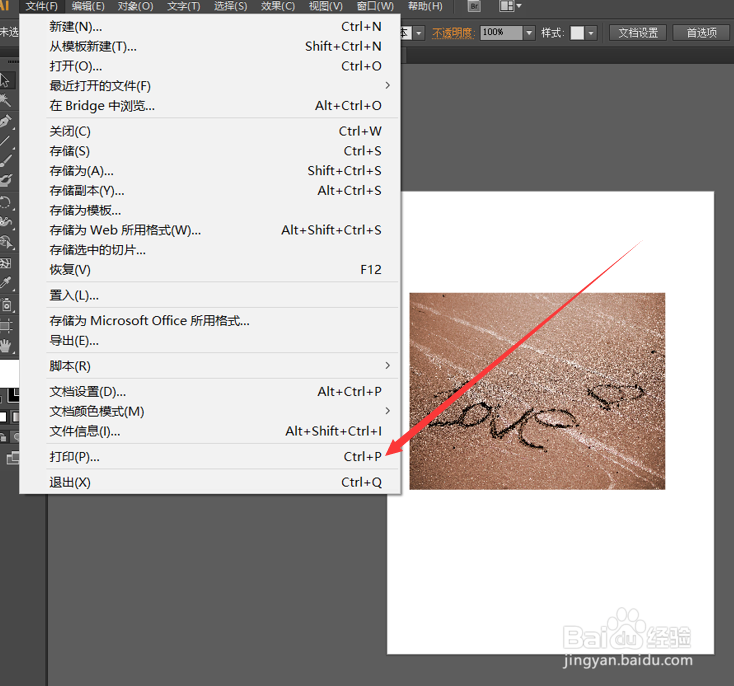The height and width of the screenshot is (686, 734).
Task: Click the 样式 style swatch
Action: (577, 33)
